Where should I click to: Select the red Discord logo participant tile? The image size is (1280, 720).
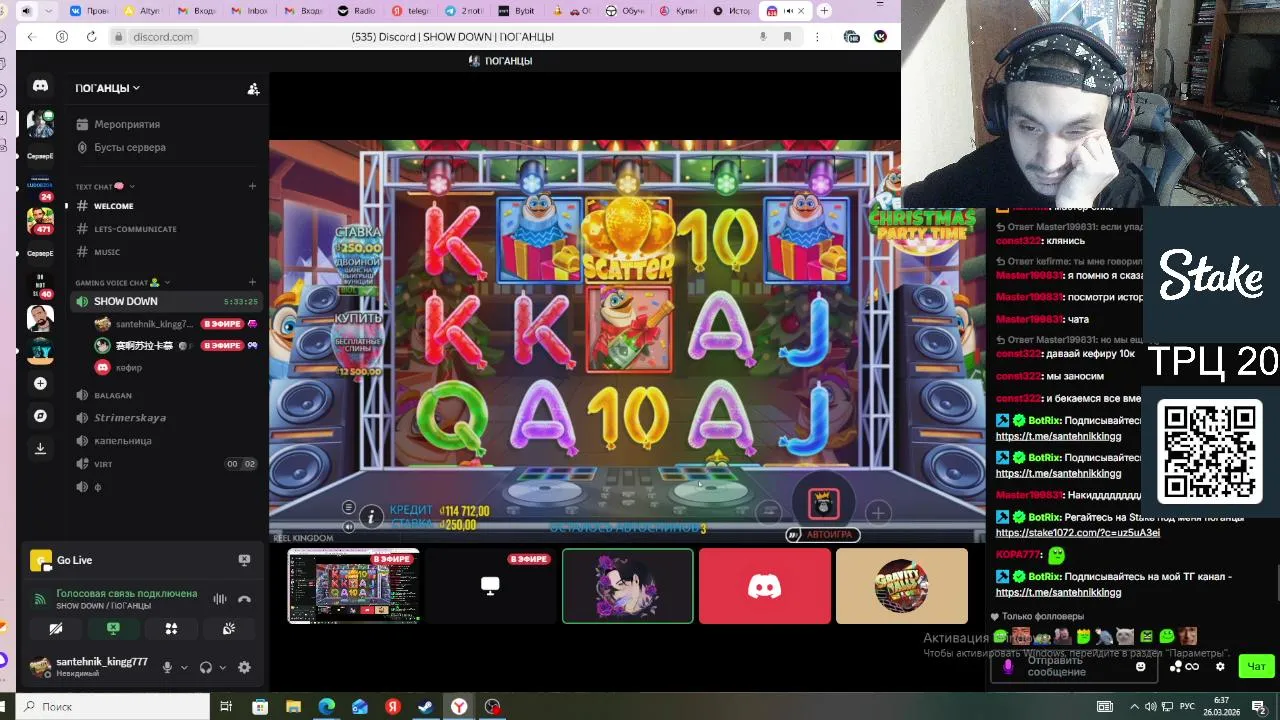click(x=765, y=586)
